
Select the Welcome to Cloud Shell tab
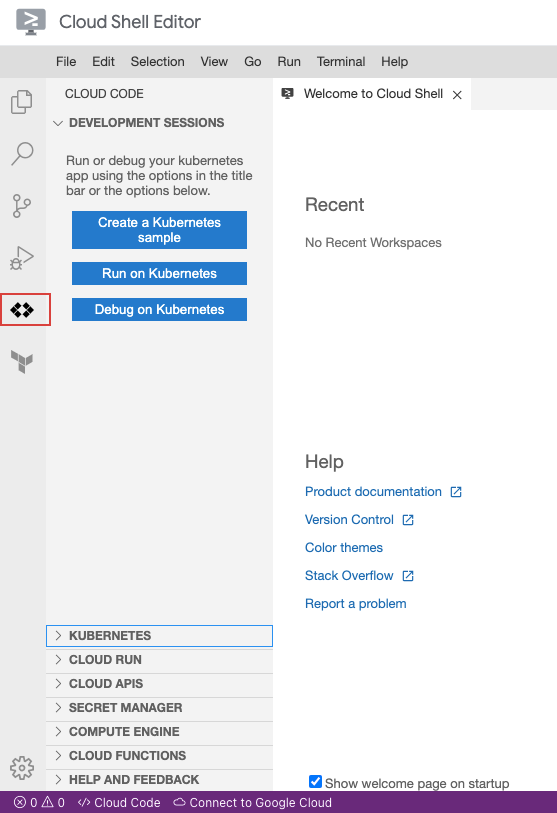[372, 94]
